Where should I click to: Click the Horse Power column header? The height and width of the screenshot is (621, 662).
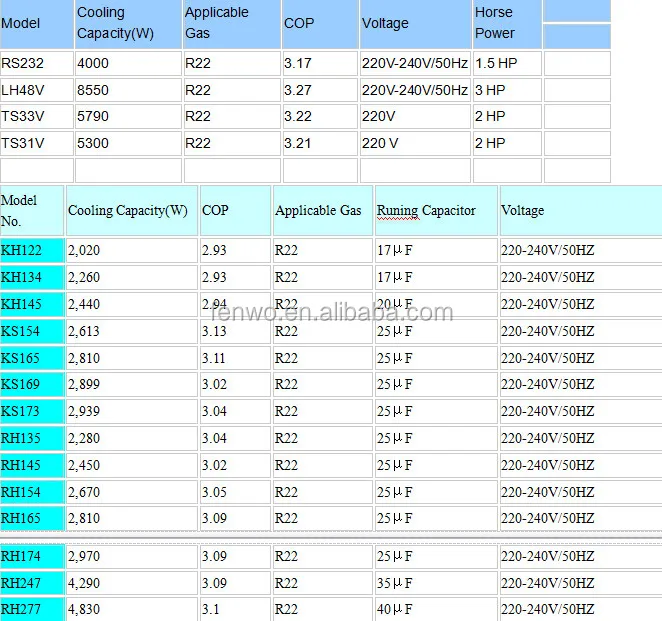tap(493, 23)
